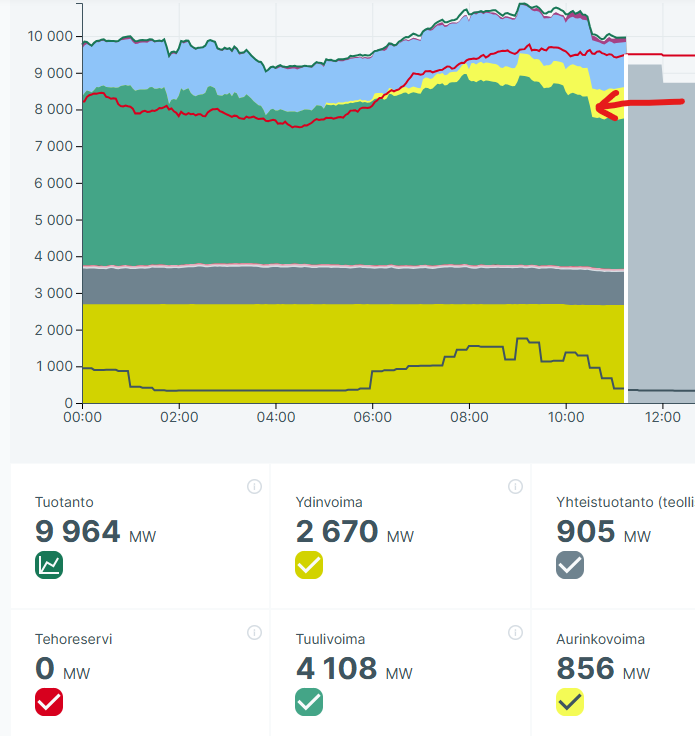Click the Tehoreservi card title

73,639
